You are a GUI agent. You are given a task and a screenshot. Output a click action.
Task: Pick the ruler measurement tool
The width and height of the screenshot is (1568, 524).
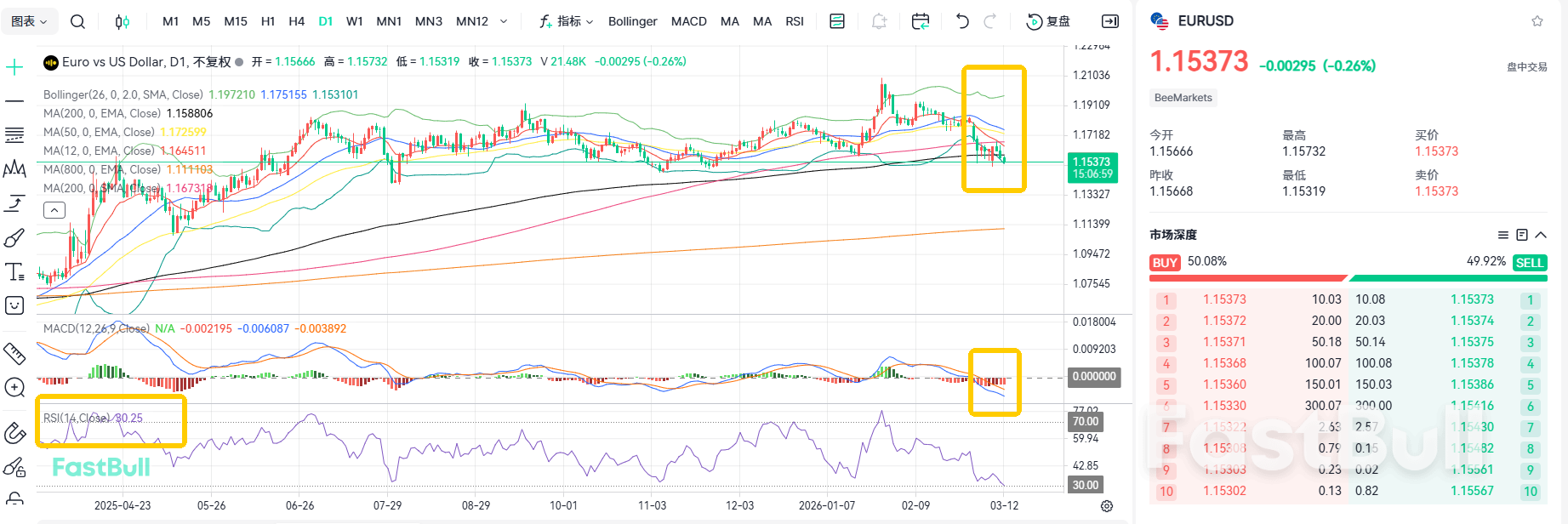click(14, 353)
